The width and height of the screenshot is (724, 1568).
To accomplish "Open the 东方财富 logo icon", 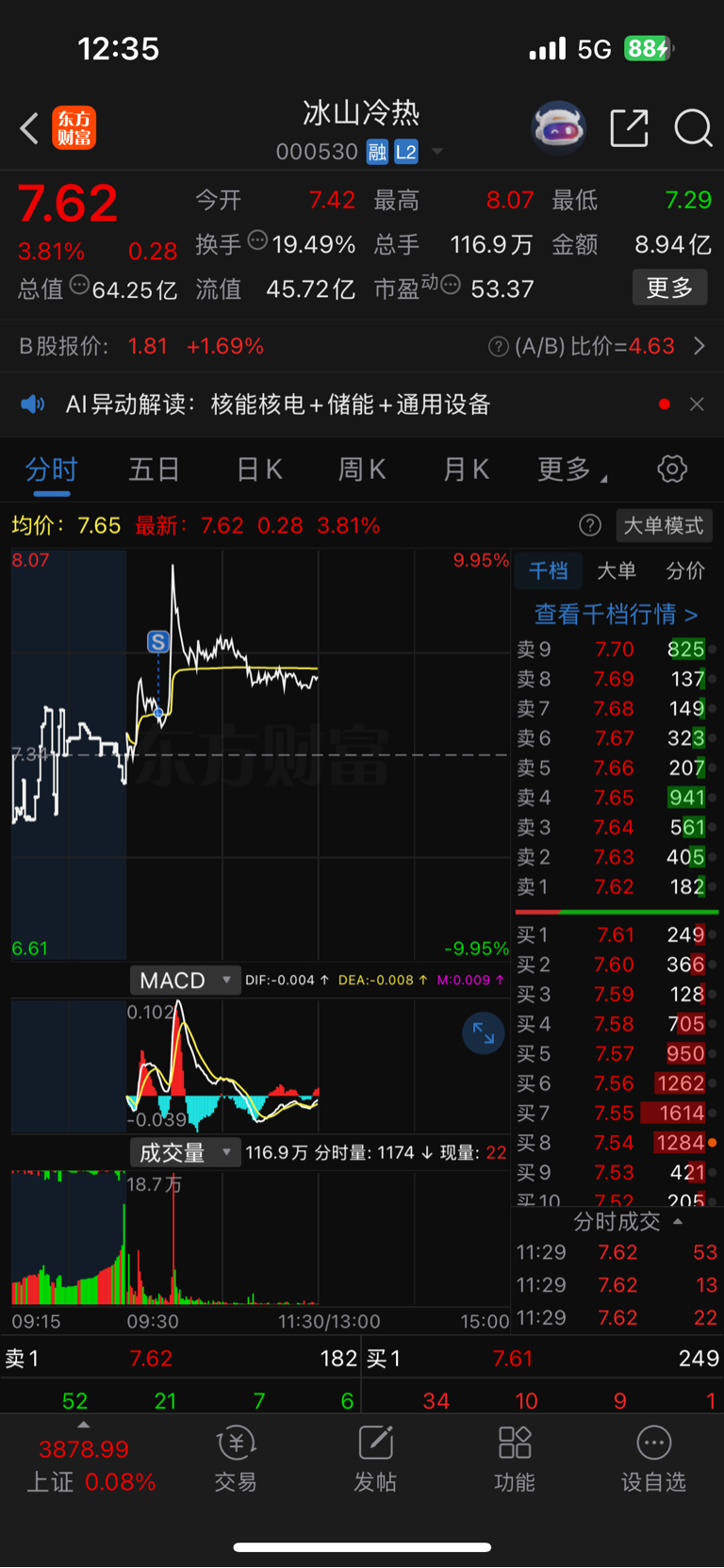I will point(74,128).
